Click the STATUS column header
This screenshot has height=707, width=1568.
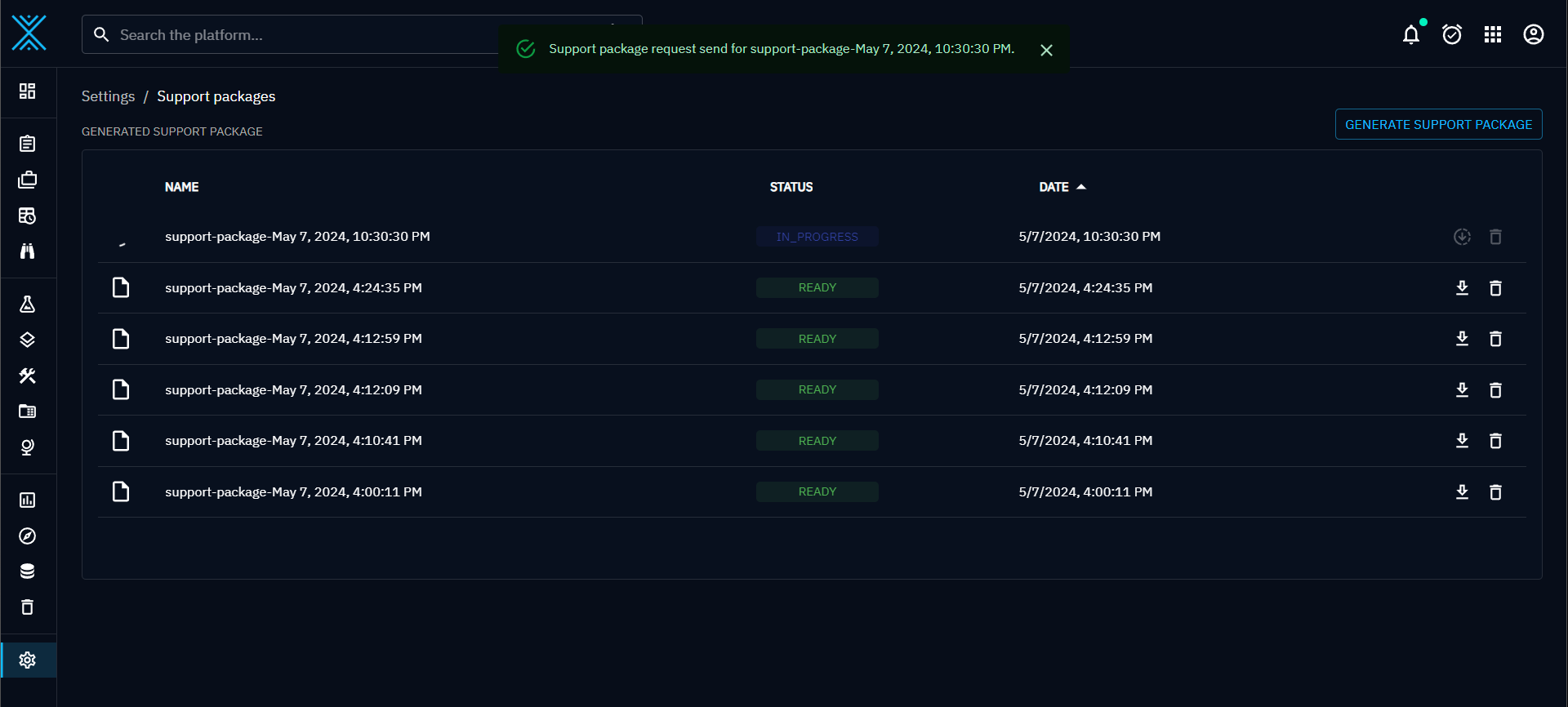[x=791, y=187]
